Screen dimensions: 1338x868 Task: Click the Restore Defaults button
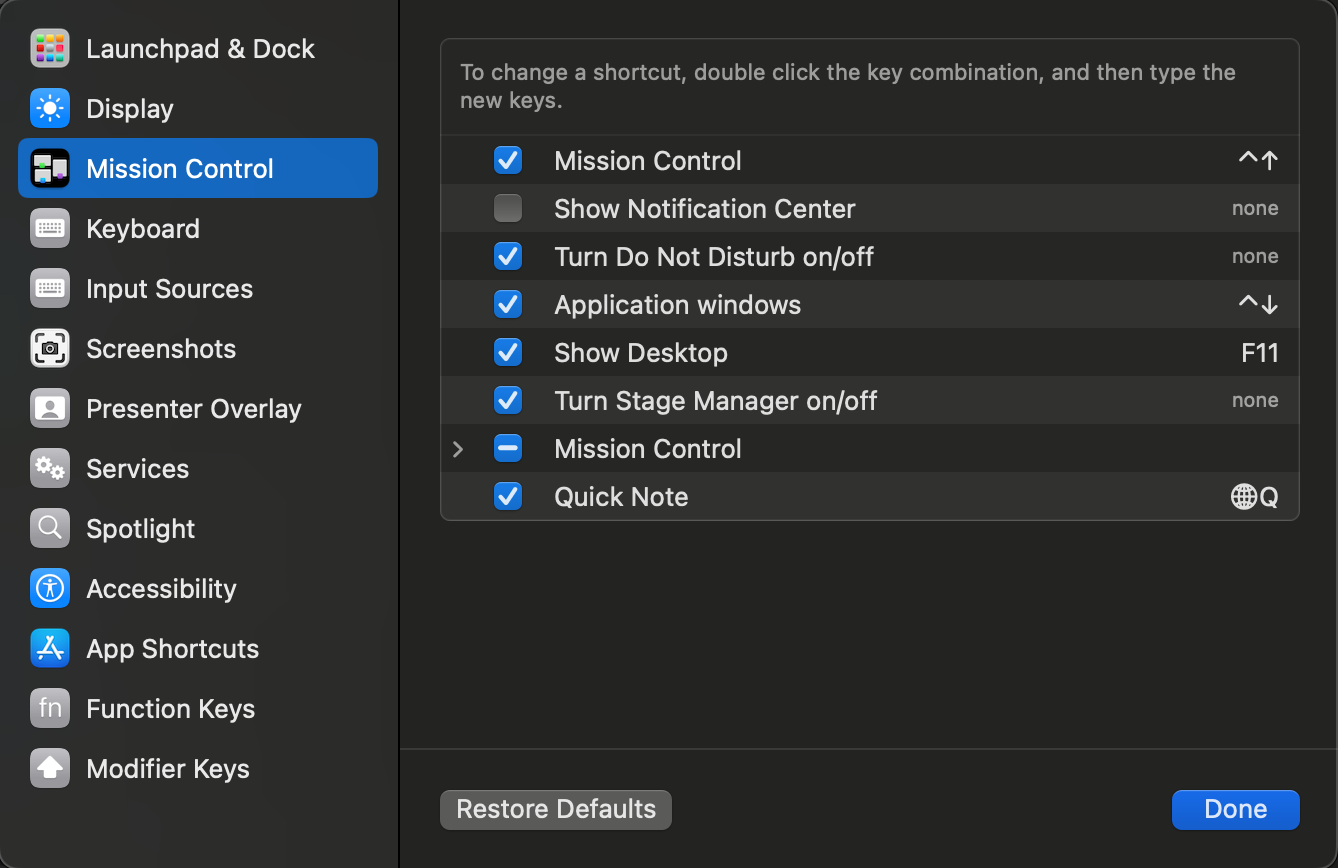pyautogui.click(x=555, y=810)
